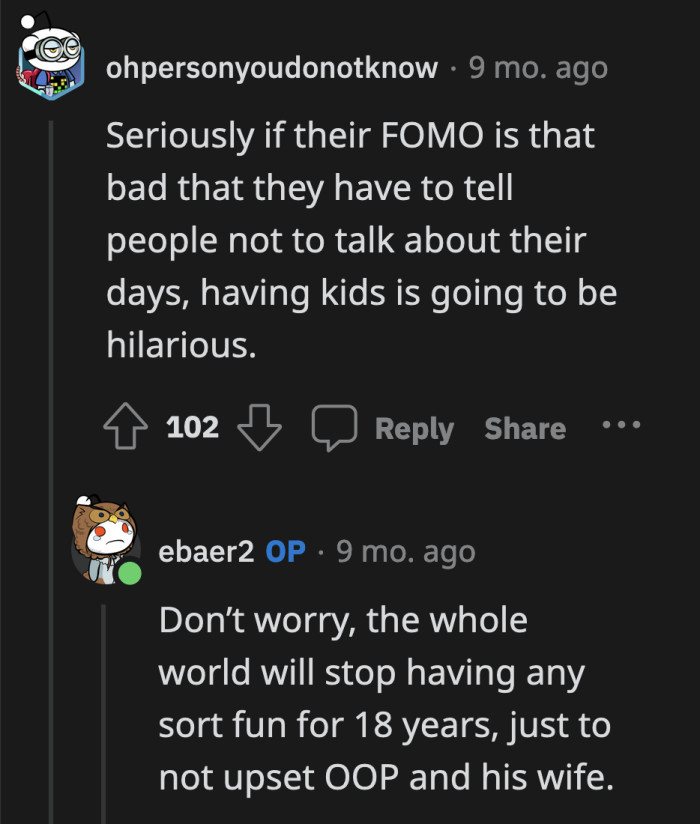The width and height of the screenshot is (700, 824).
Task: Downvote the FOMO comment
Action: coord(261,428)
